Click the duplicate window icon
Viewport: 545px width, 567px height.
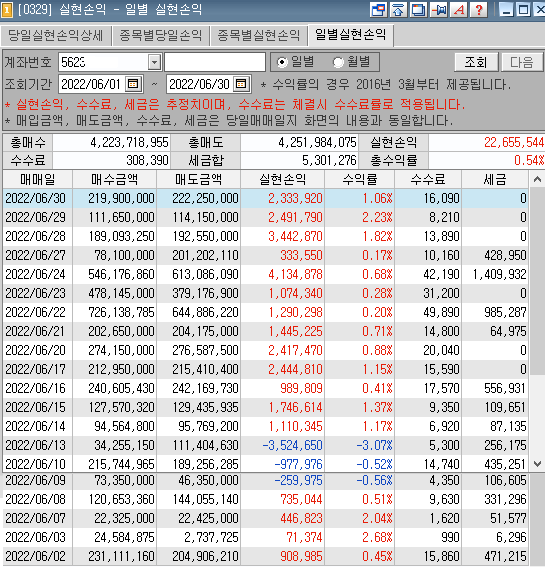pos(418,9)
